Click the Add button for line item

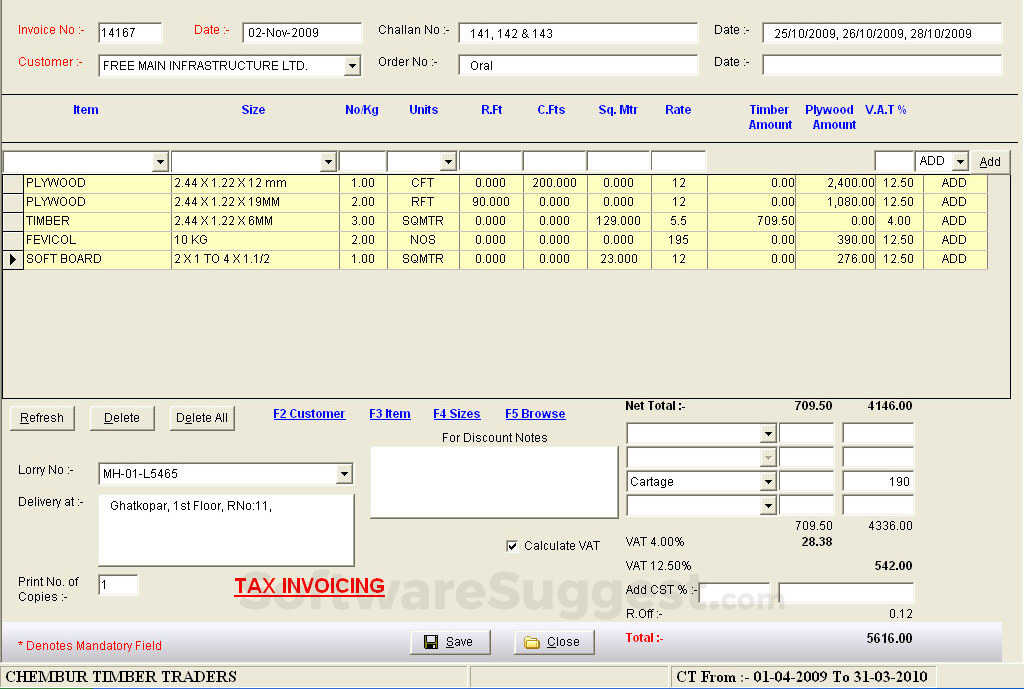click(x=990, y=162)
